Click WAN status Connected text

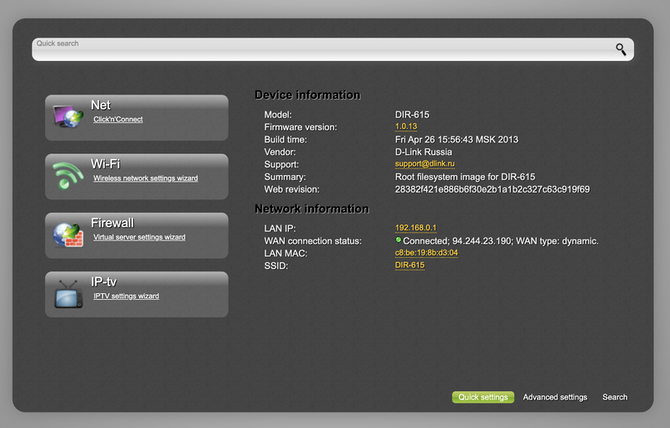tap(500, 241)
